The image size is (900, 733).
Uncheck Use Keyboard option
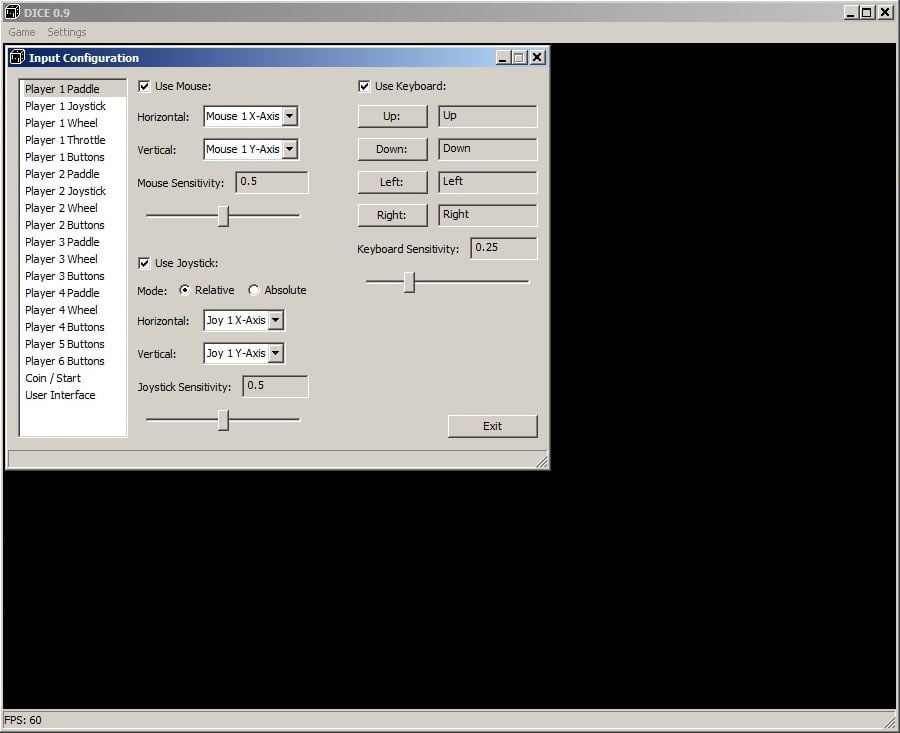[364, 86]
